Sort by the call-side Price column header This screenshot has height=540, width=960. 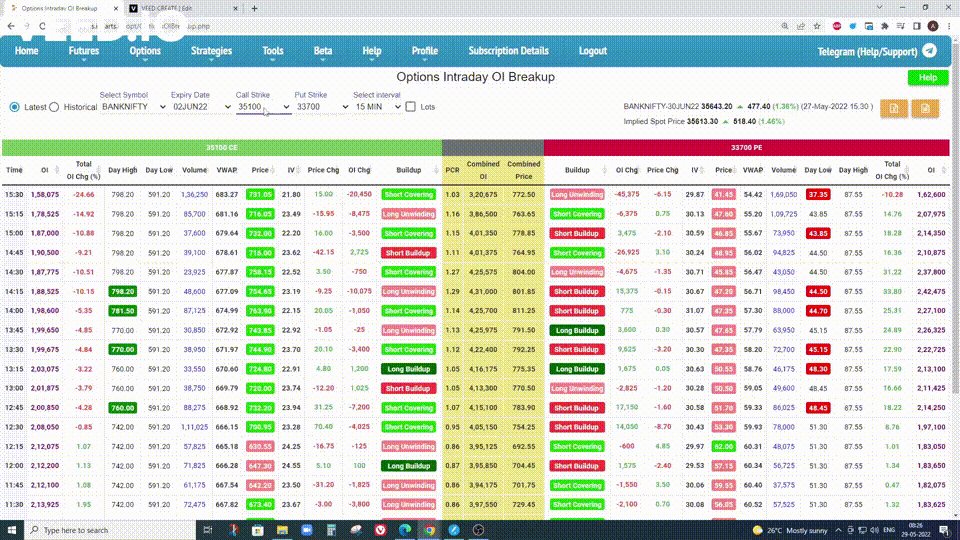pos(260,170)
